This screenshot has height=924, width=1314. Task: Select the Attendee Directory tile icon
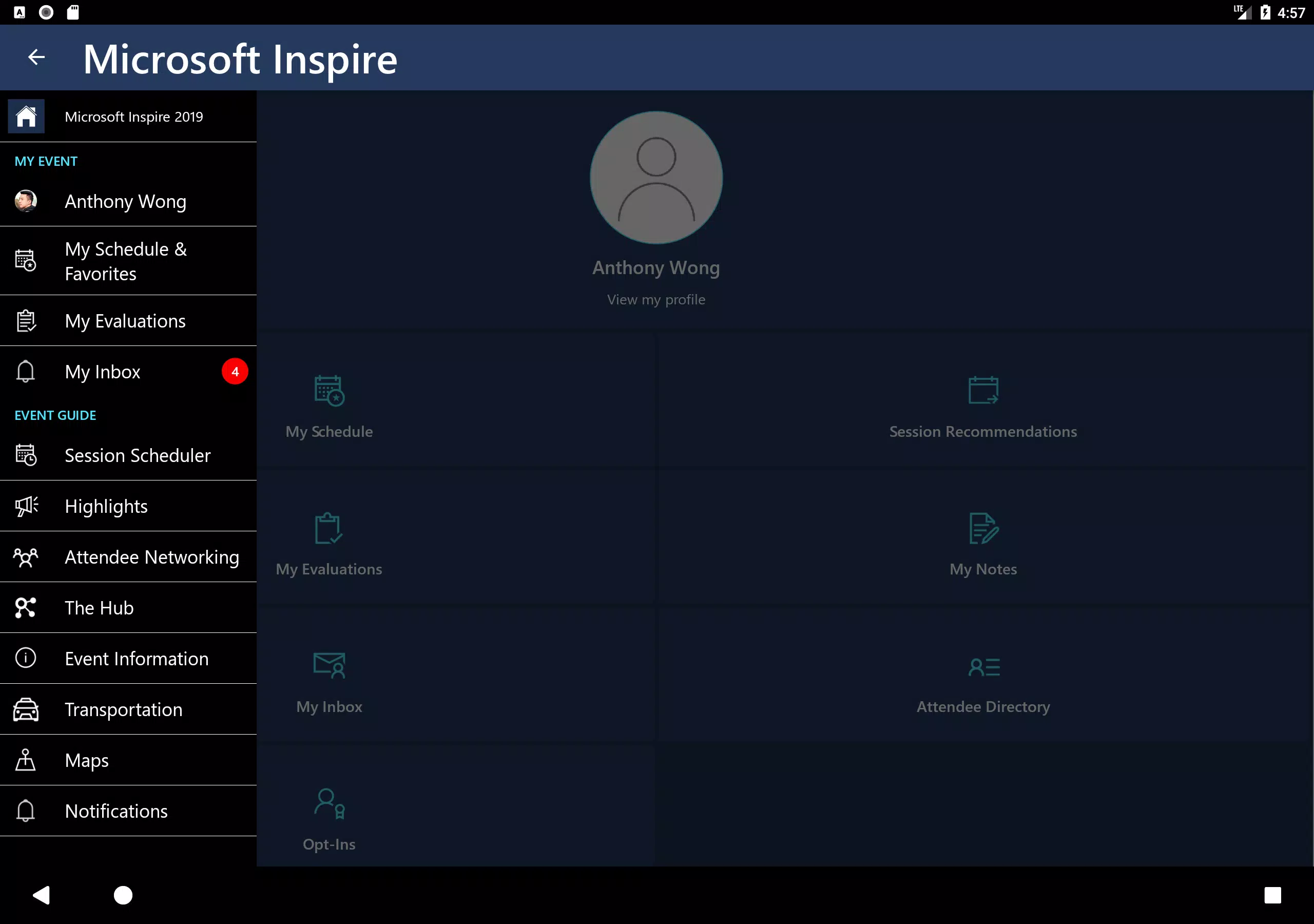pyautogui.click(x=984, y=667)
